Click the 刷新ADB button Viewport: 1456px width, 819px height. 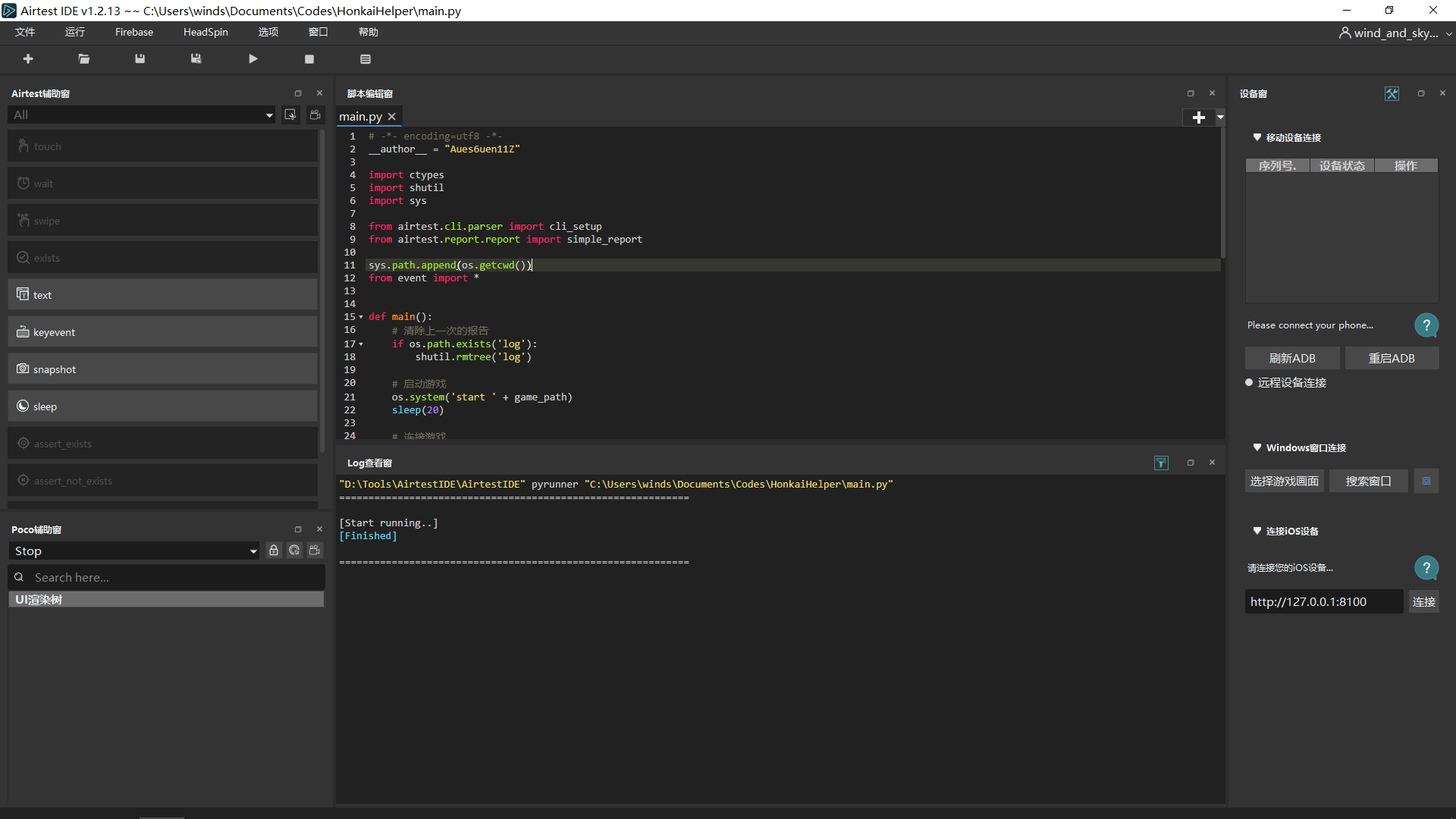[x=1292, y=359]
